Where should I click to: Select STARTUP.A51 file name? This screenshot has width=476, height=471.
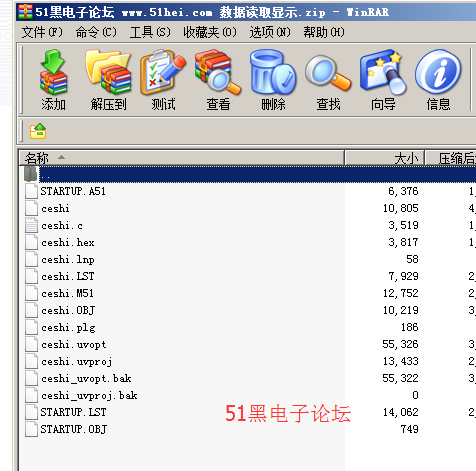[x=73, y=191]
